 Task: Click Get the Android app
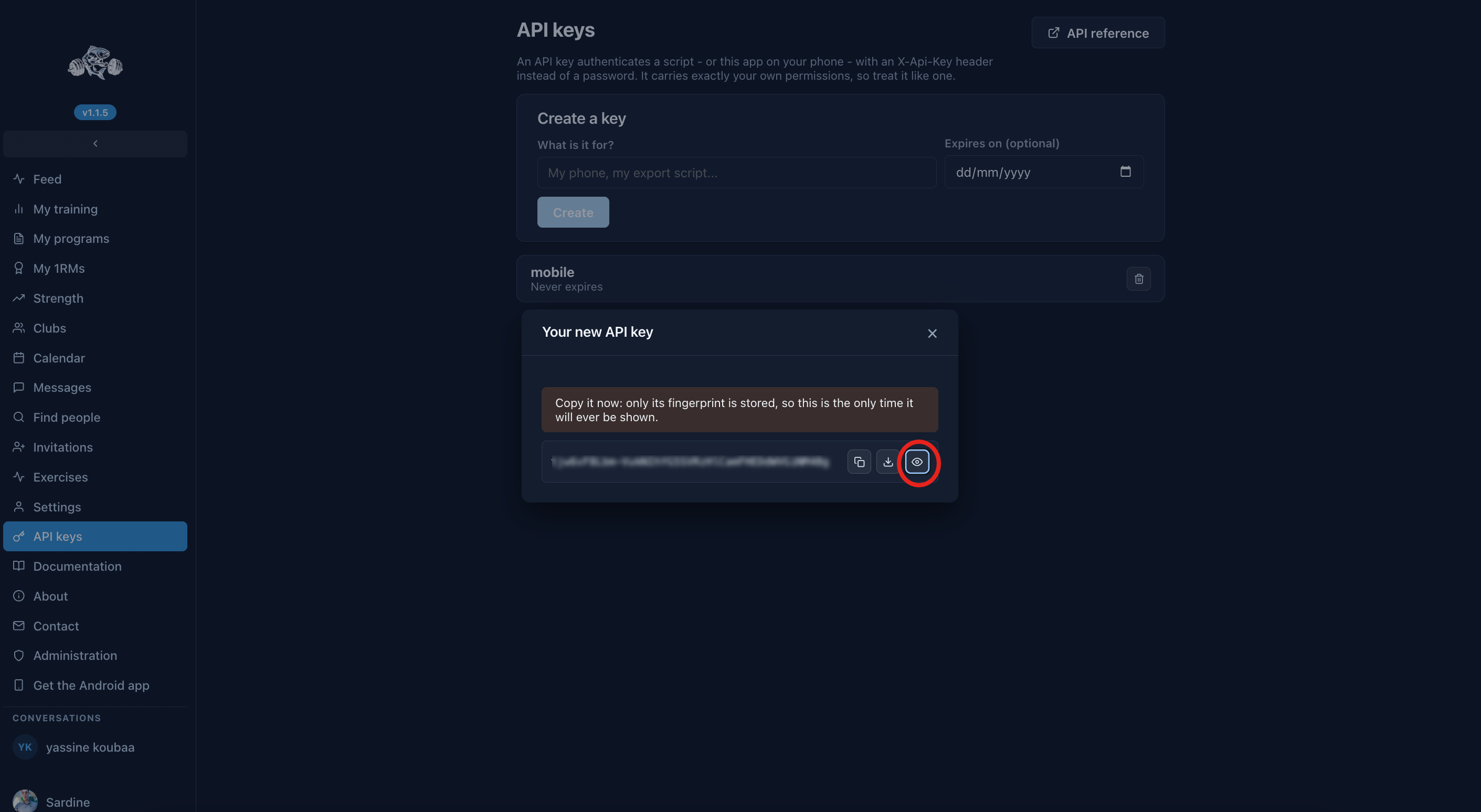(x=95, y=686)
